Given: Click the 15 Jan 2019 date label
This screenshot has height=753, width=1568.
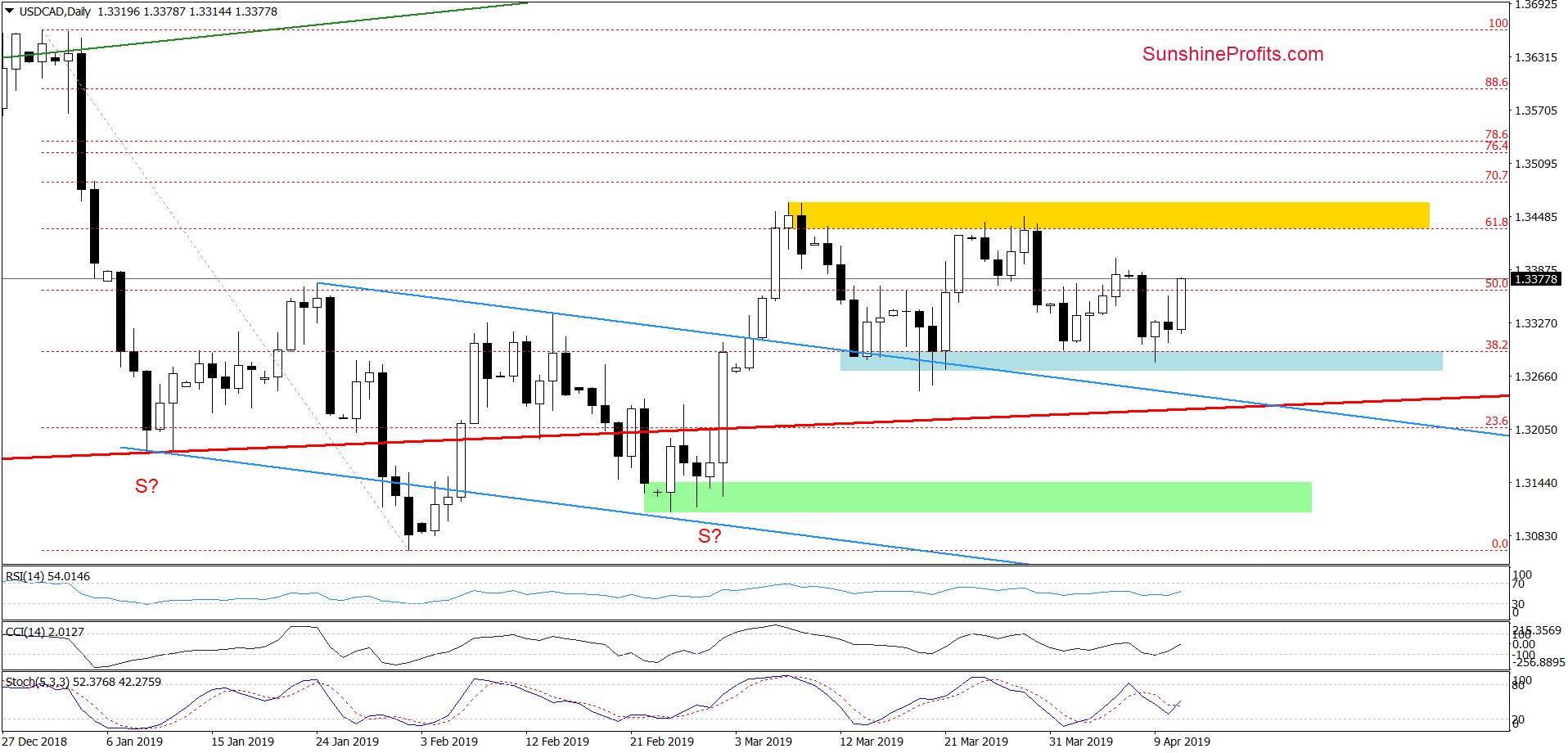Looking at the screenshot, I should 242,742.
